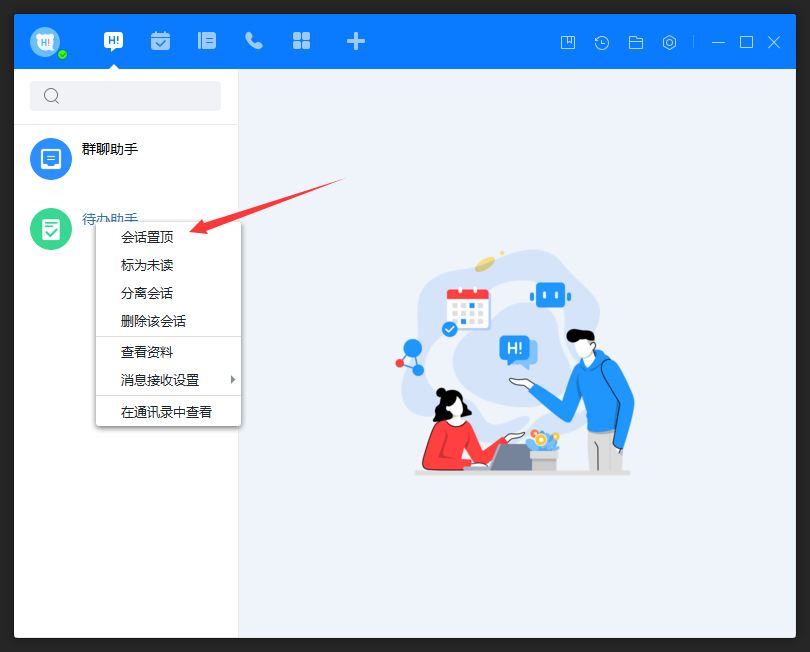Click 在通讯录中查看 menu entry
Image resolution: width=810 pixels, height=652 pixels.
click(x=167, y=410)
